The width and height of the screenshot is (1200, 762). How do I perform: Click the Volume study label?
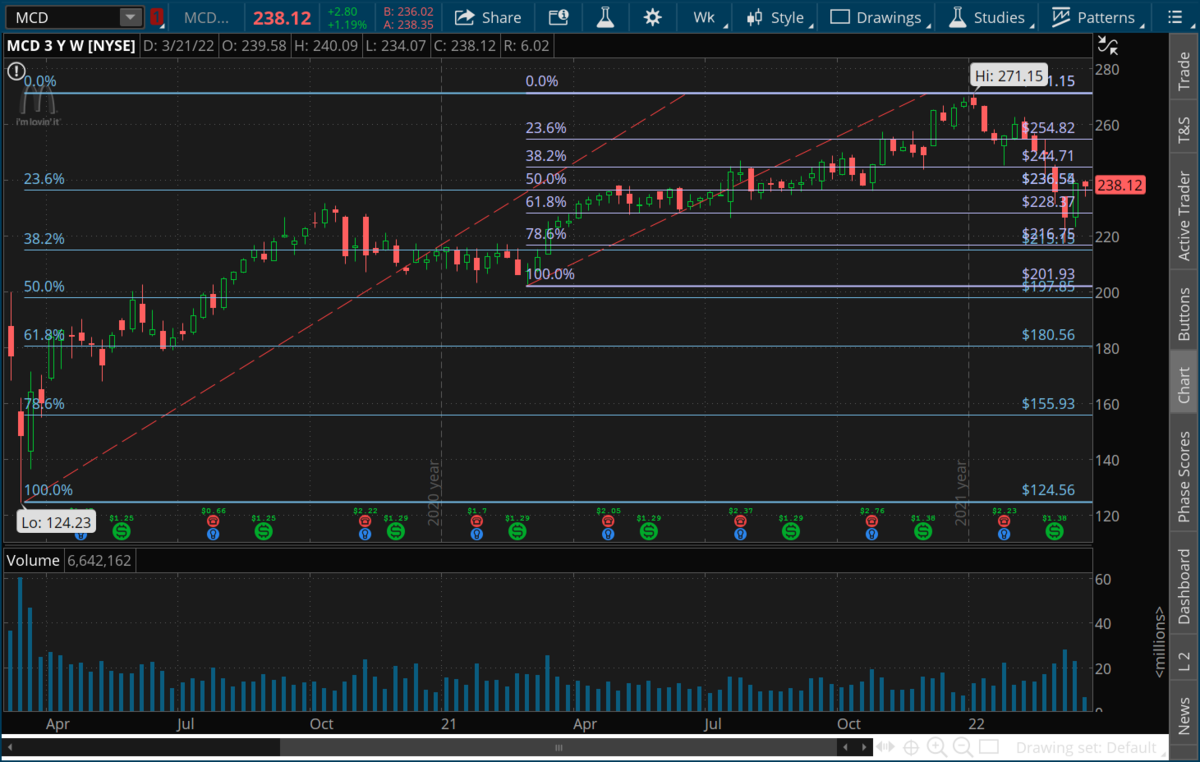[33, 561]
